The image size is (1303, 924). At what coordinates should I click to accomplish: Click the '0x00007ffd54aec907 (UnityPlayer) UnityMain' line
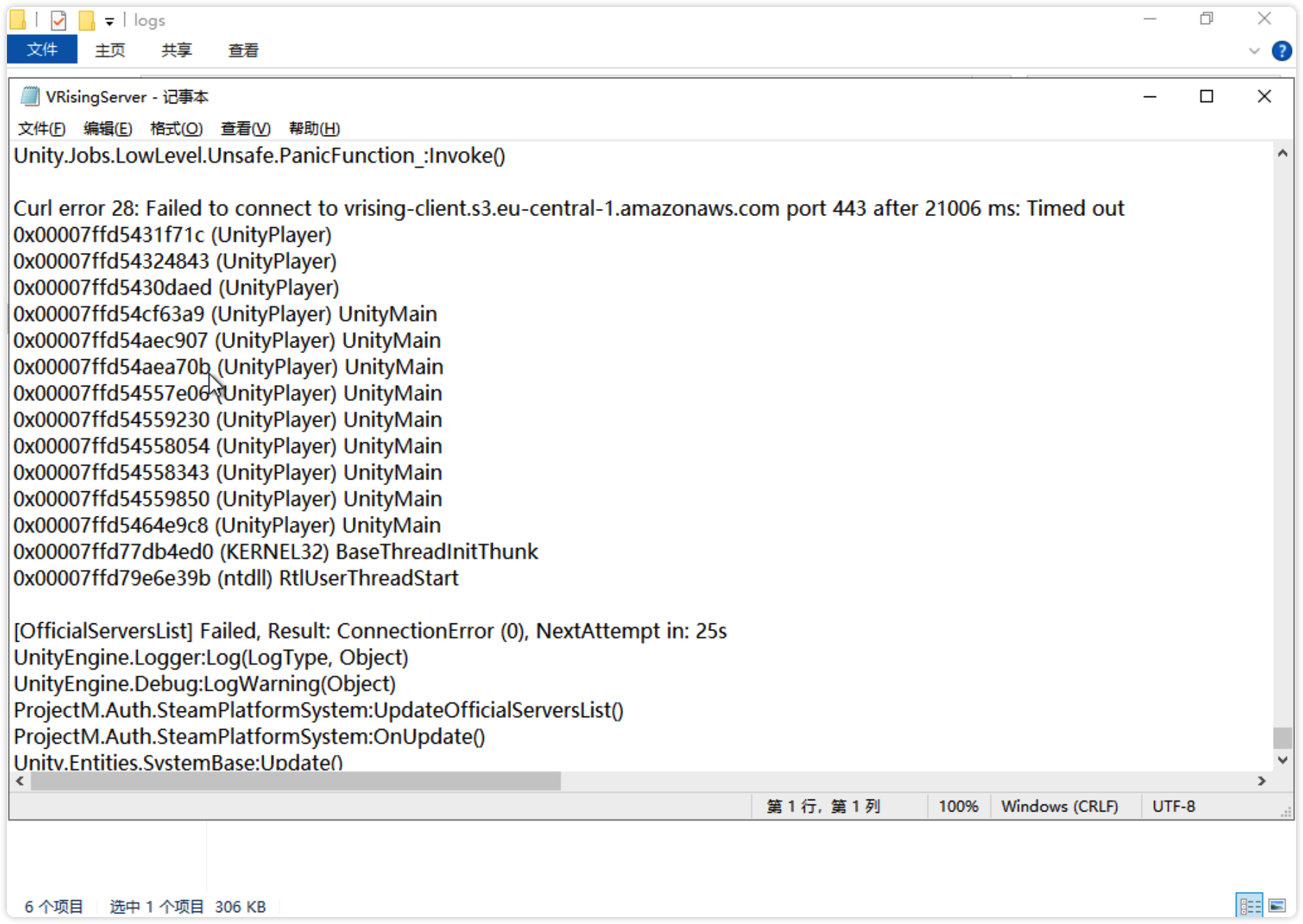227,341
